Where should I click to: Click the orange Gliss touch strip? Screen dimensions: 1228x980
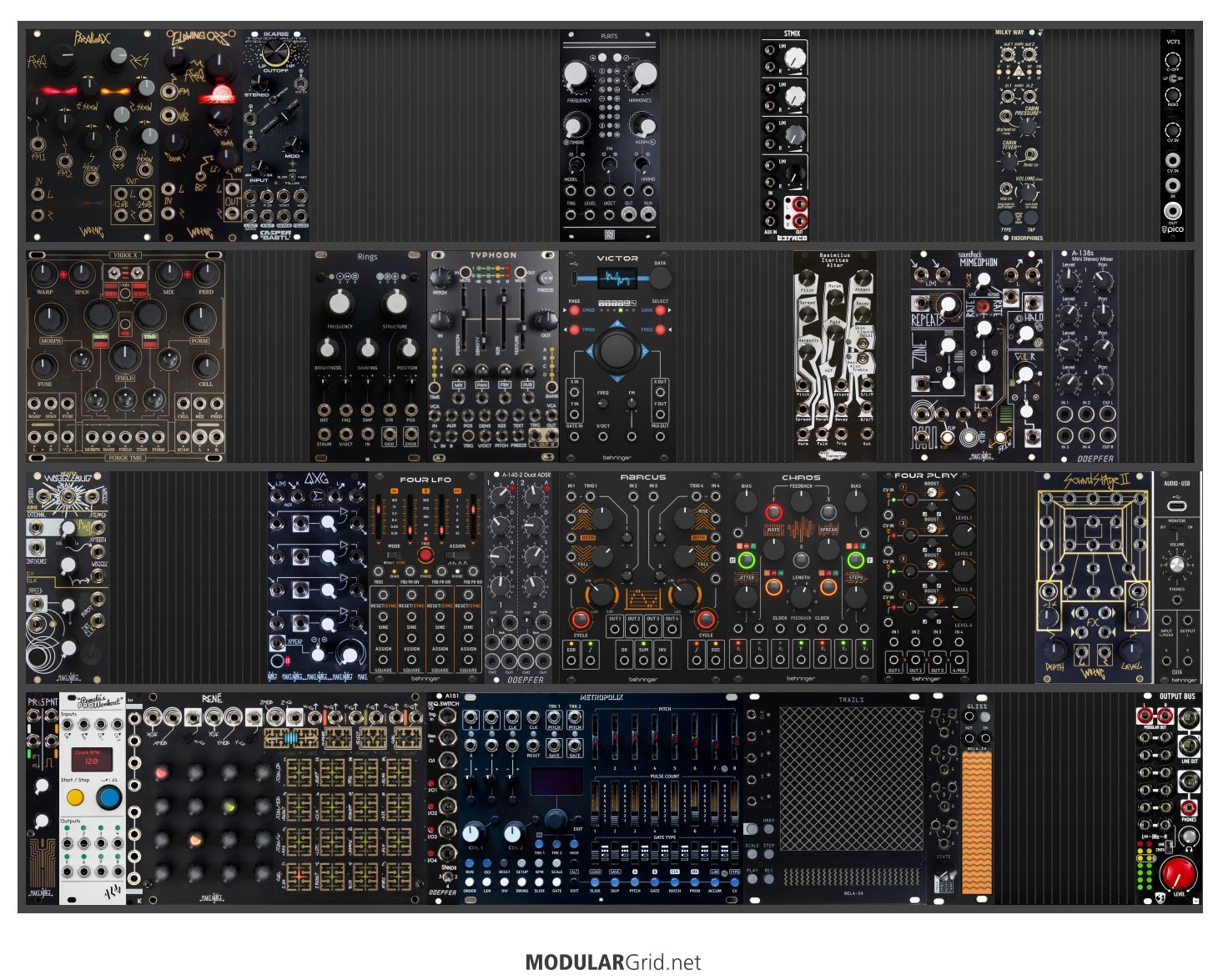coord(977,824)
